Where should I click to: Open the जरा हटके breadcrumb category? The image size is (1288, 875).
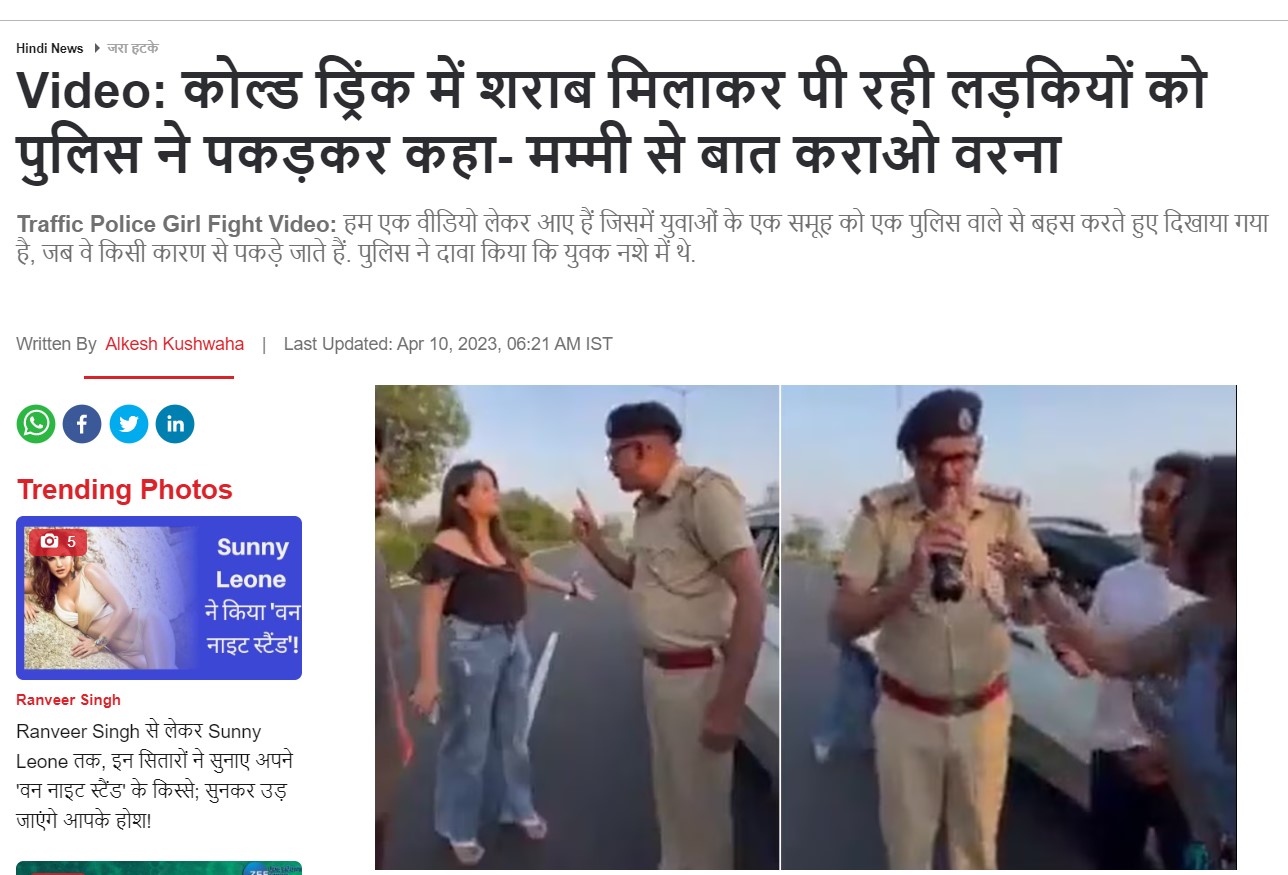click(x=133, y=48)
